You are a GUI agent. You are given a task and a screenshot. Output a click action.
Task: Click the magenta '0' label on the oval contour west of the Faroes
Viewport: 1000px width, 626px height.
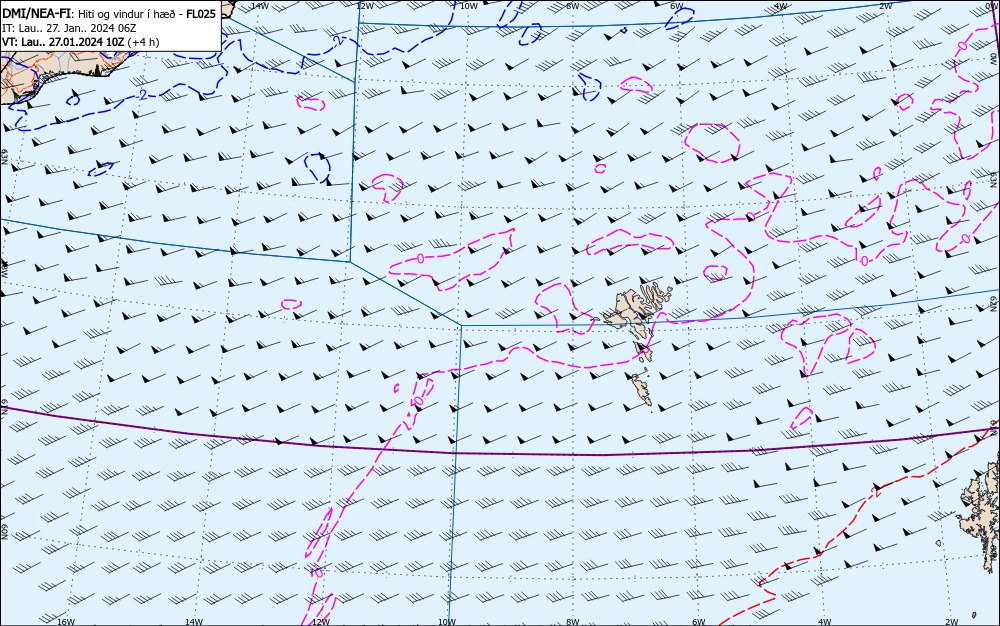[420, 258]
